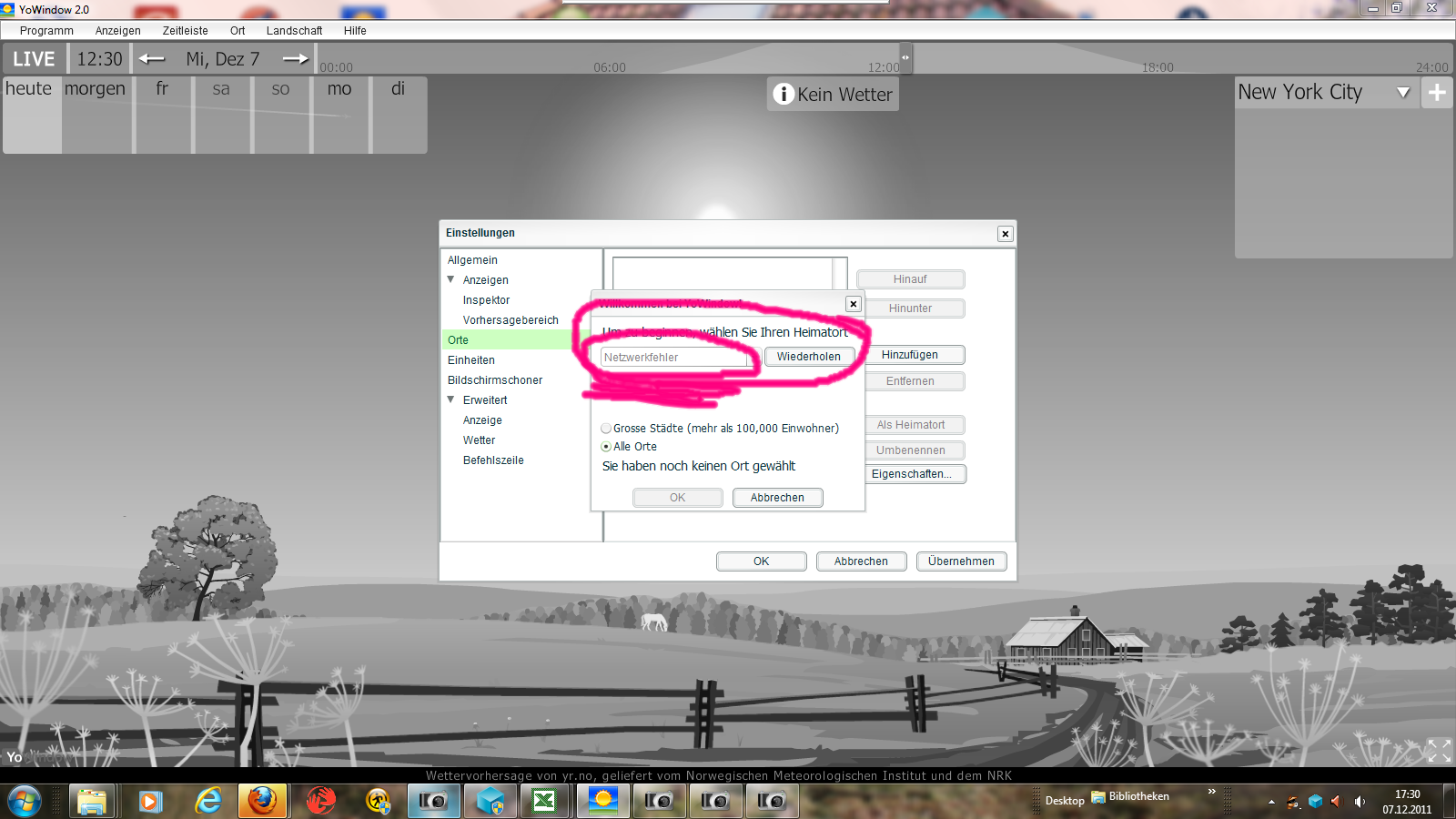Collapse the Erweitert tree node triangle
This screenshot has width=1456, height=819.
click(450, 399)
